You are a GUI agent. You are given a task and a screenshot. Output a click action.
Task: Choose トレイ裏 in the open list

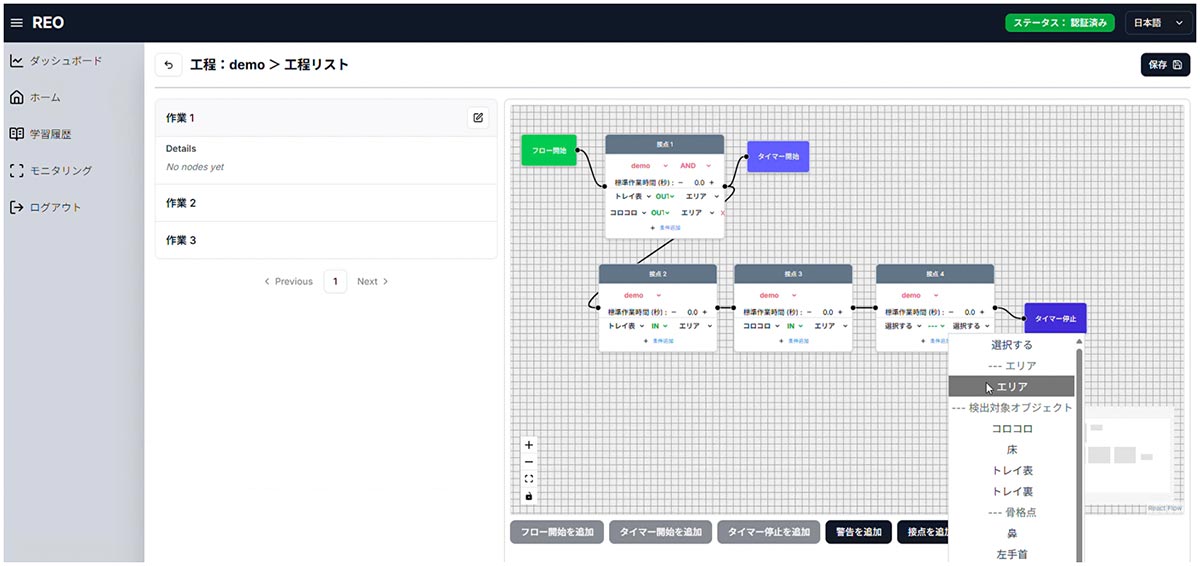point(1012,491)
